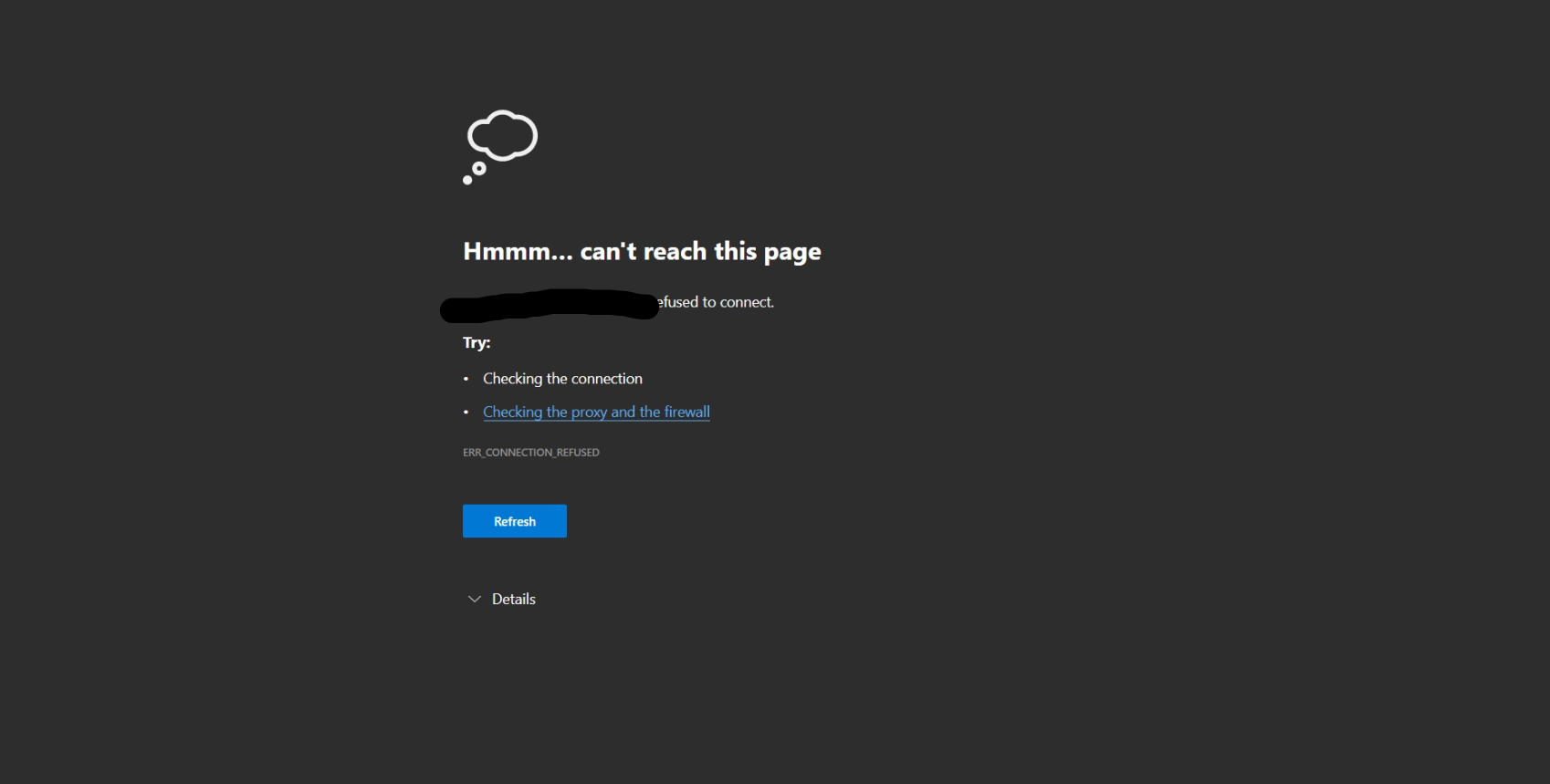Click the blue Refresh button
This screenshot has height=784, width=1550.
(514, 521)
